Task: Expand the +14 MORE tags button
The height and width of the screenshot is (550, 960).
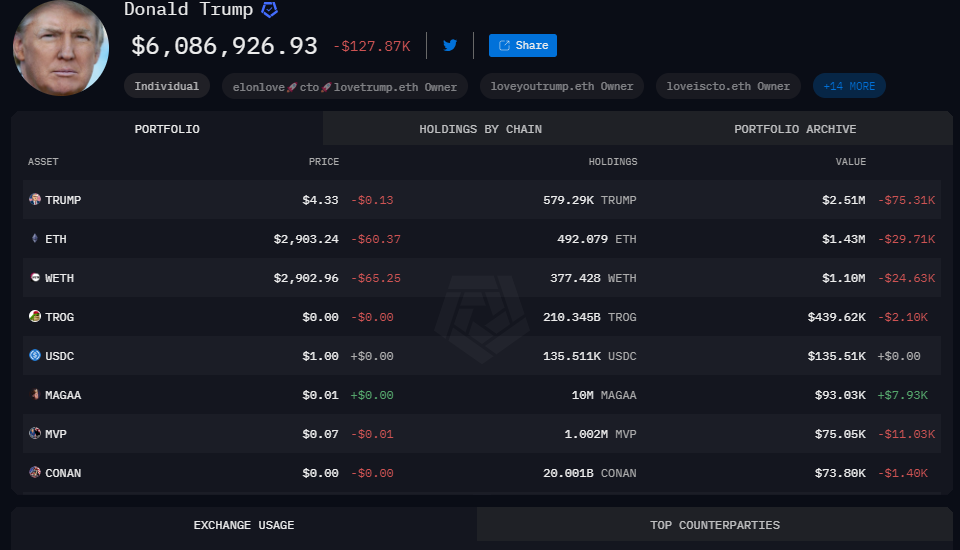Action: (849, 86)
